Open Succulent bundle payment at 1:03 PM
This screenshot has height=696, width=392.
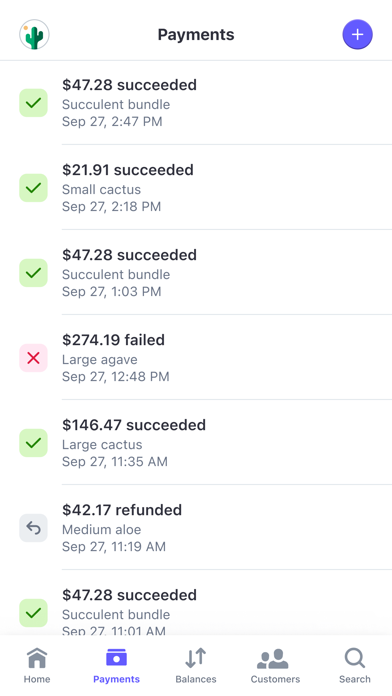pos(196,273)
